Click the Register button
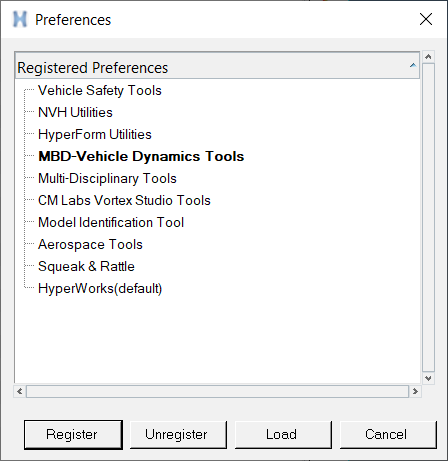The width and height of the screenshot is (448, 461). click(x=73, y=435)
